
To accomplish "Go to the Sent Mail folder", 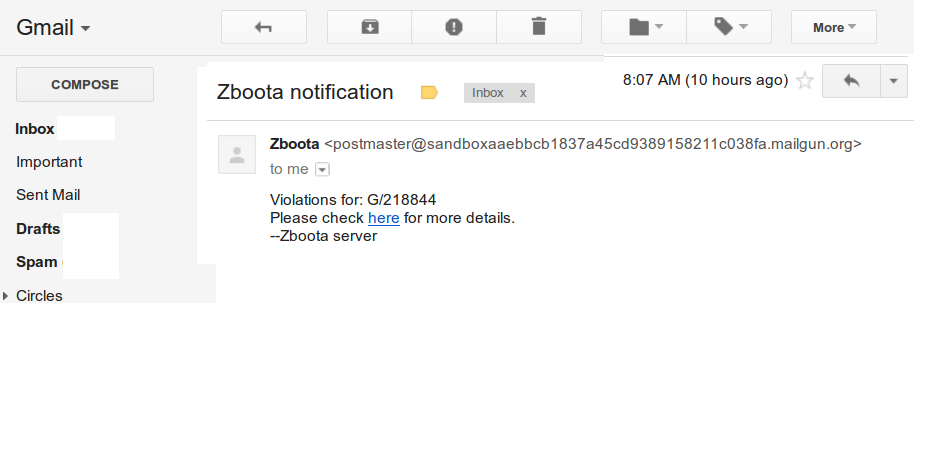I will (48, 195).
